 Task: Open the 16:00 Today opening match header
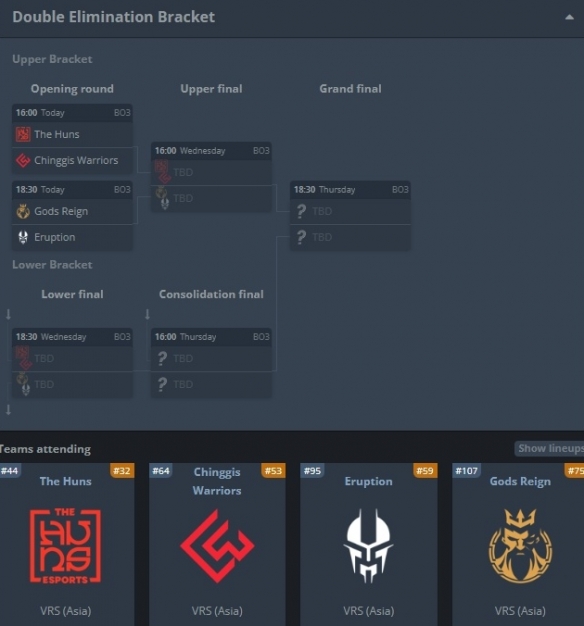pos(72,113)
